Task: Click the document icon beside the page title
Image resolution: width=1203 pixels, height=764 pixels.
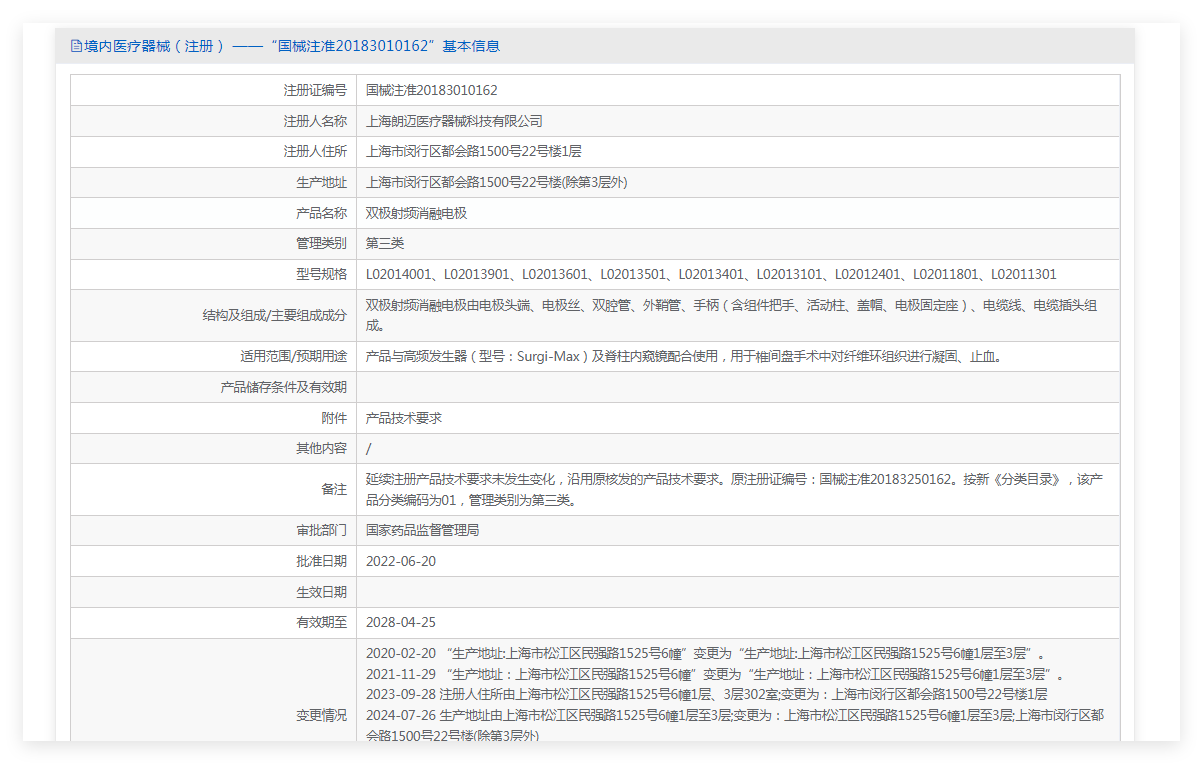Action: [x=76, y=46]
